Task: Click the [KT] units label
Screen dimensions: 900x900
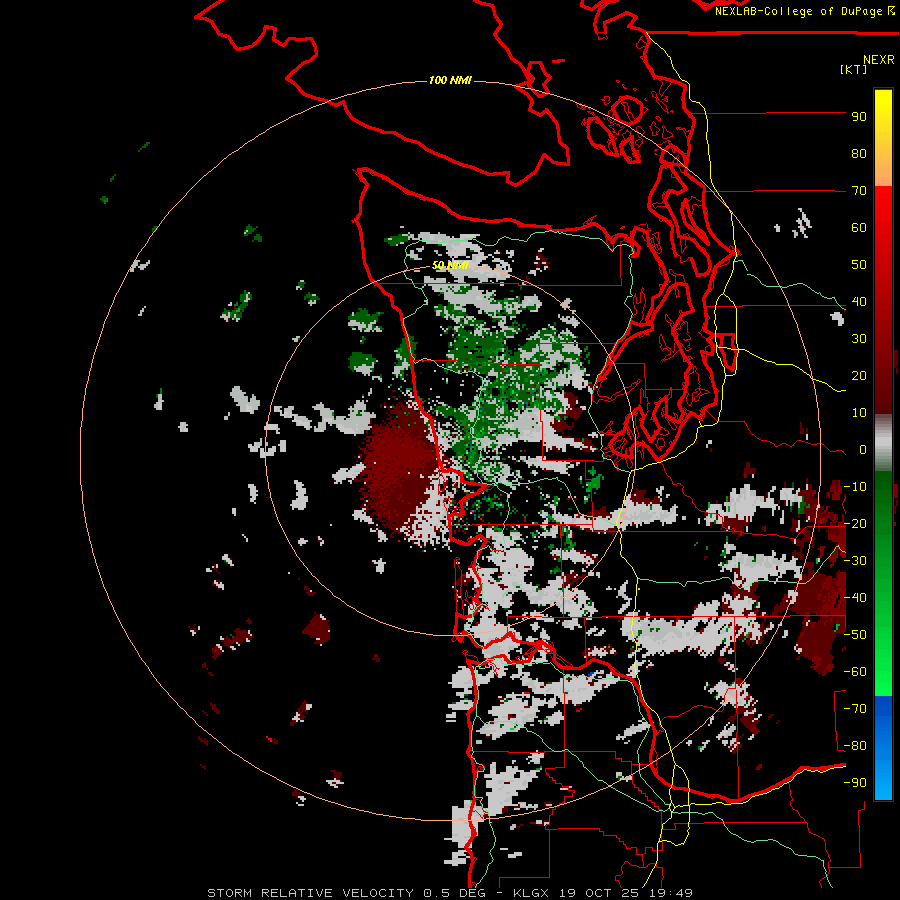Action: (x=854, y=69)
